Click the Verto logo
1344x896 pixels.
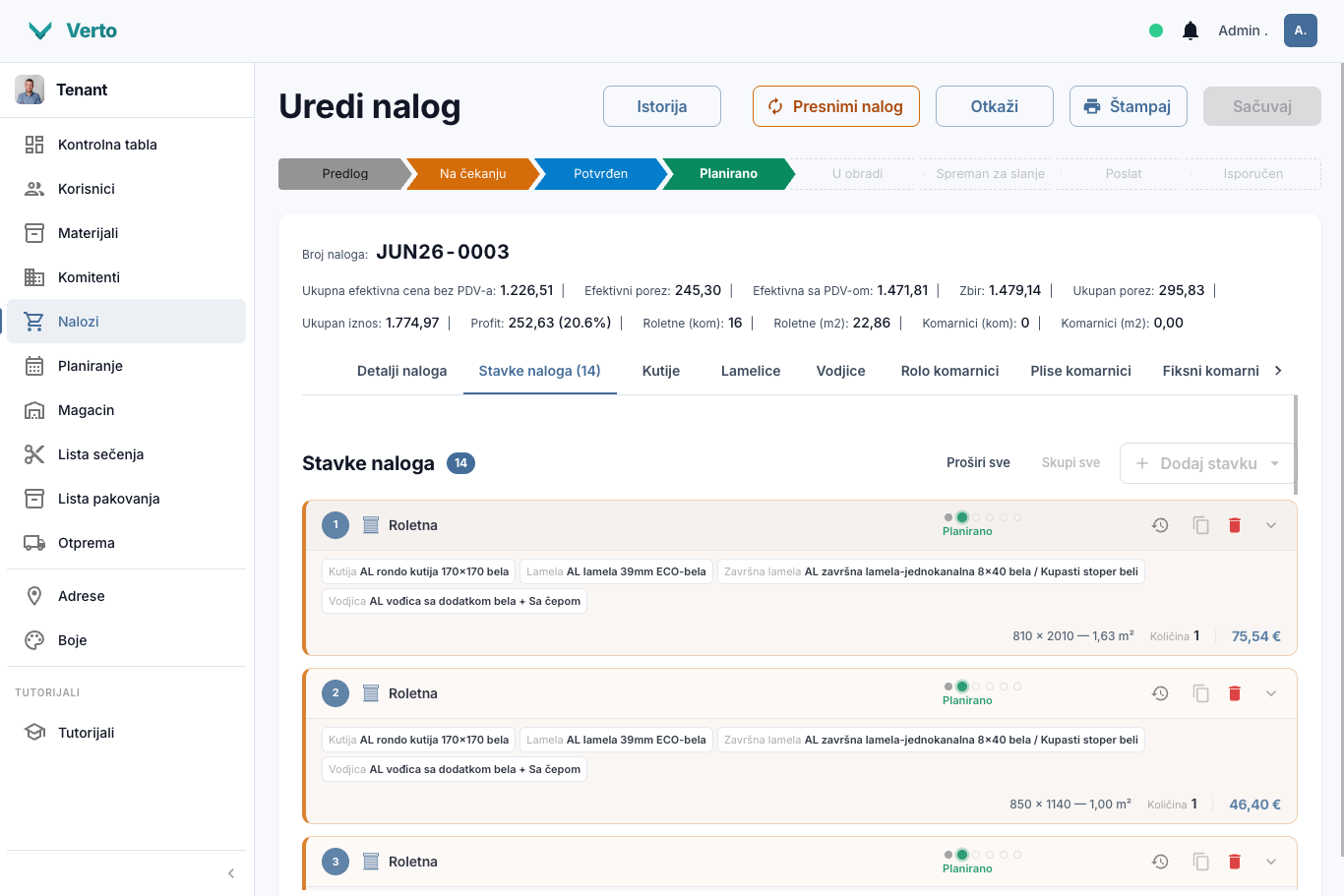[x=72, y=30]
